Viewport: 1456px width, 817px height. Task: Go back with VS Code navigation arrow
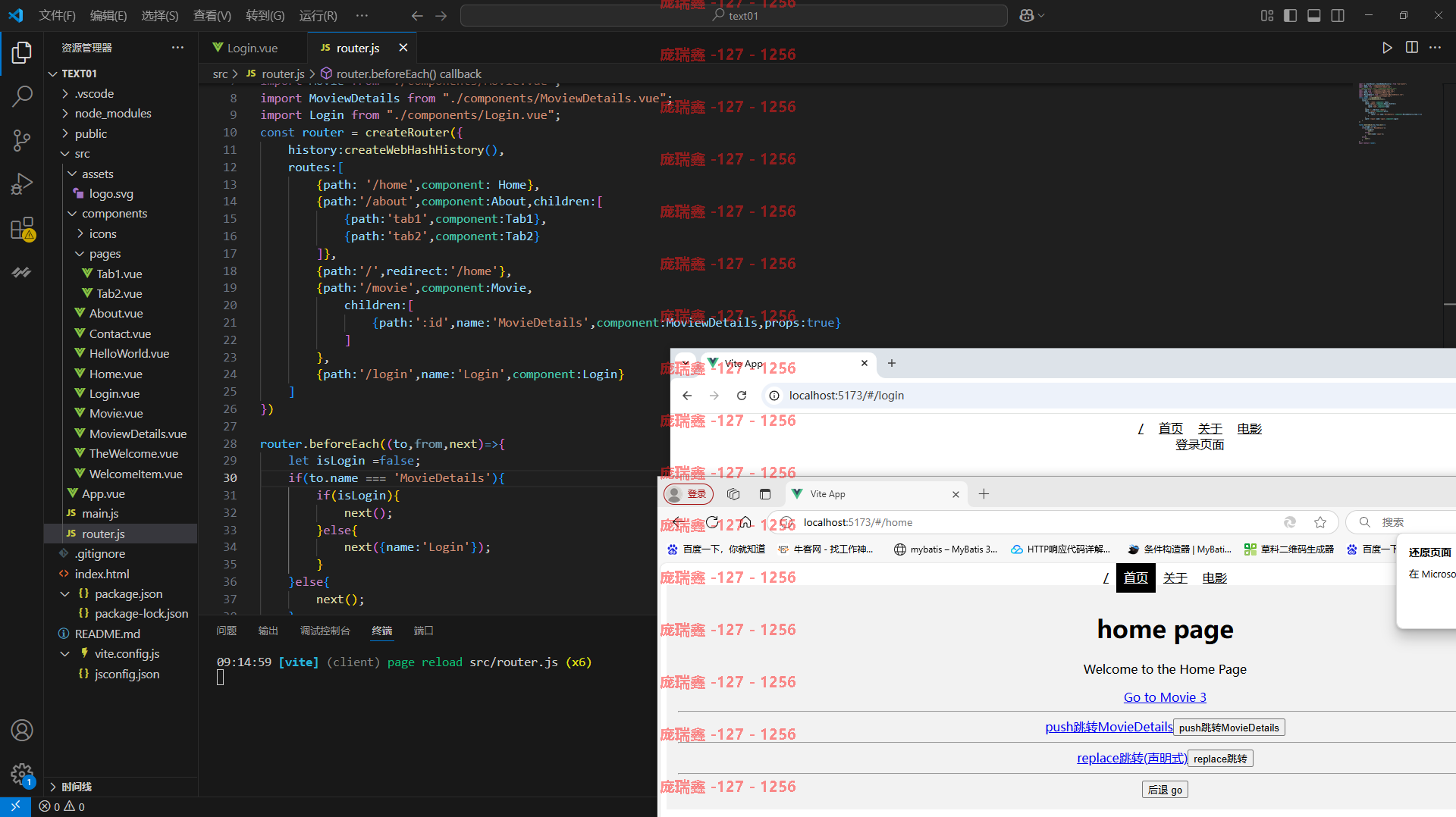tap(417, 15)
